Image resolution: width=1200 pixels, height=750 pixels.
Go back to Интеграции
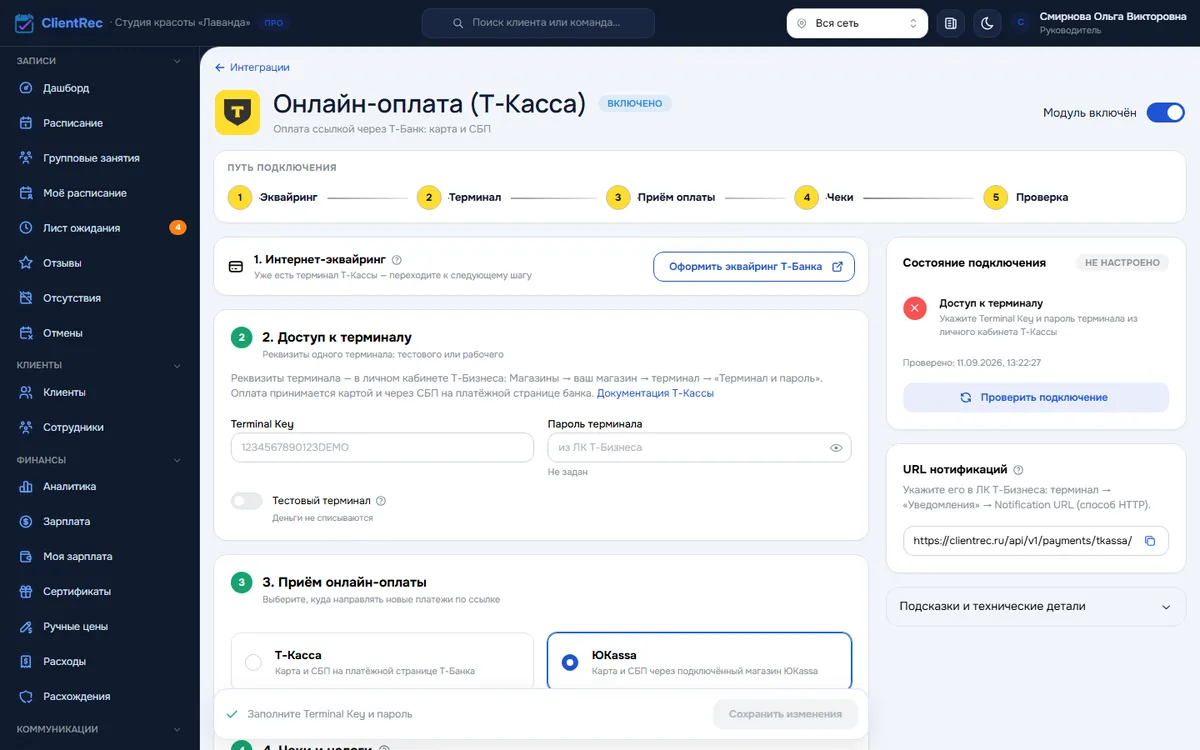point(252,67)
